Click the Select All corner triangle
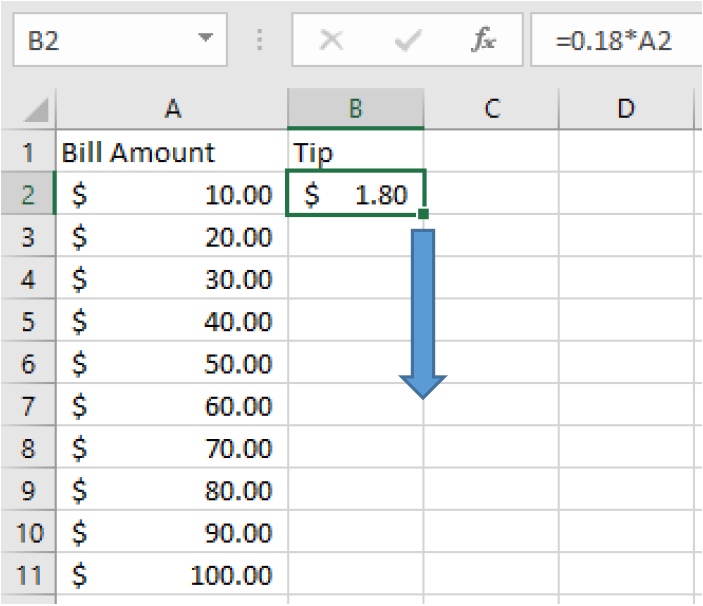 click(36, 110)
